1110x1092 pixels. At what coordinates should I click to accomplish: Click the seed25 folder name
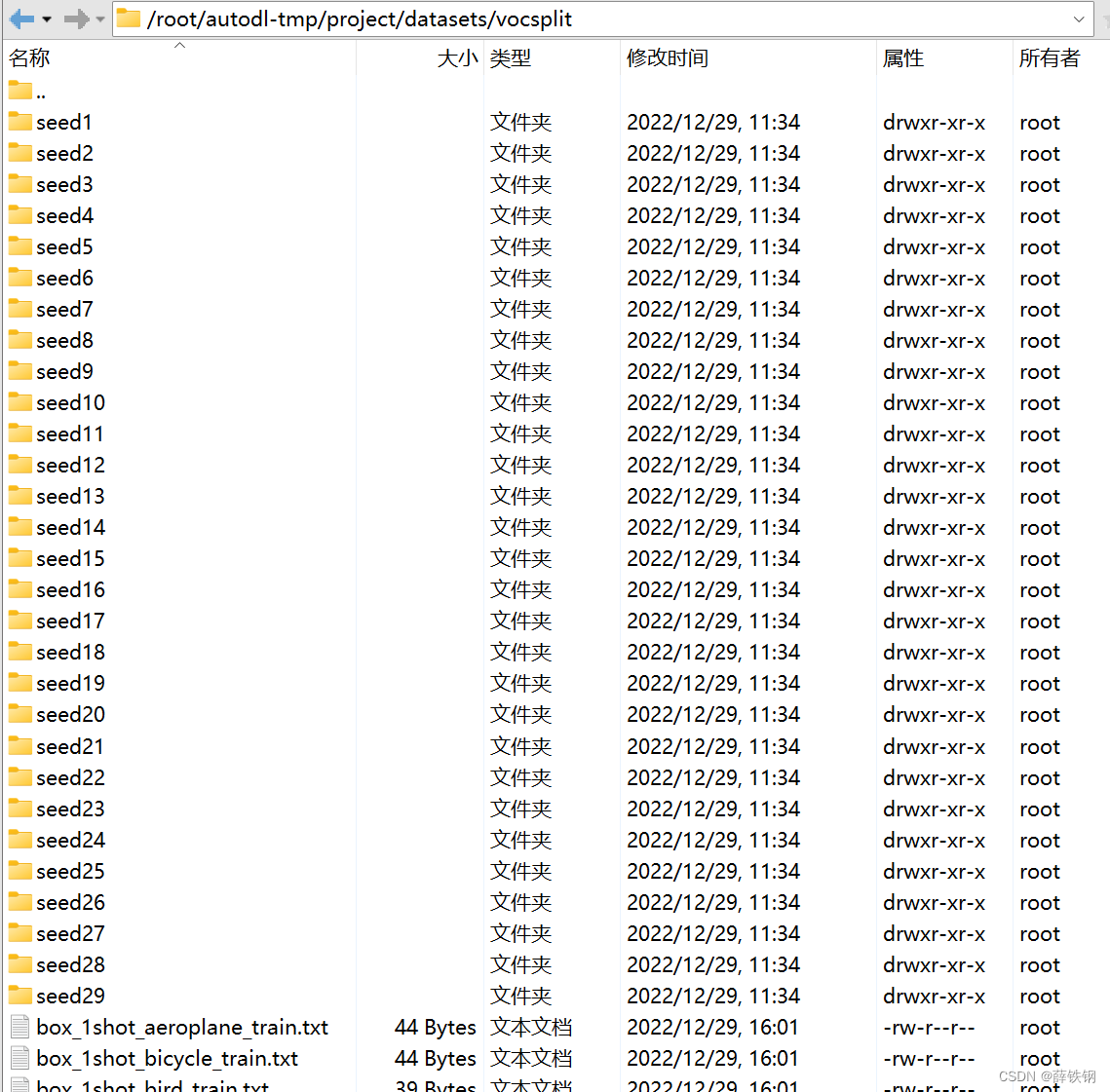[71, 871]
